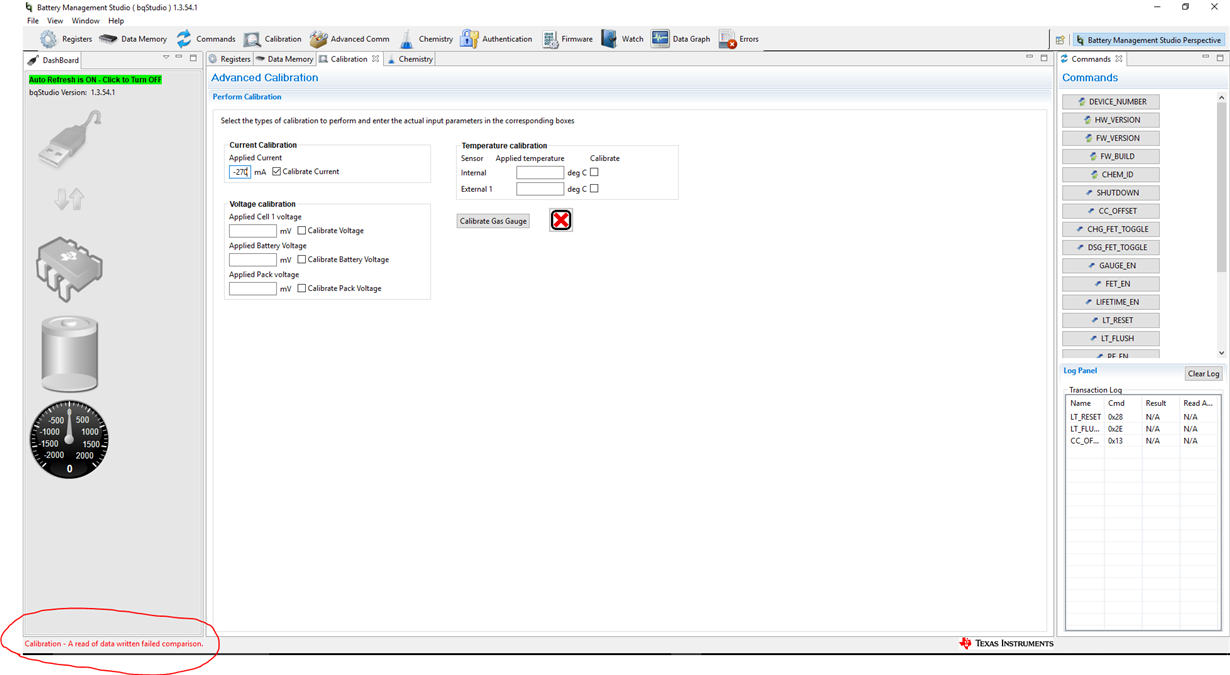Enable Calibrate Pack Voltage checkbox
The height and width of the screenshot is (675, 1230).
coord(302,289)
